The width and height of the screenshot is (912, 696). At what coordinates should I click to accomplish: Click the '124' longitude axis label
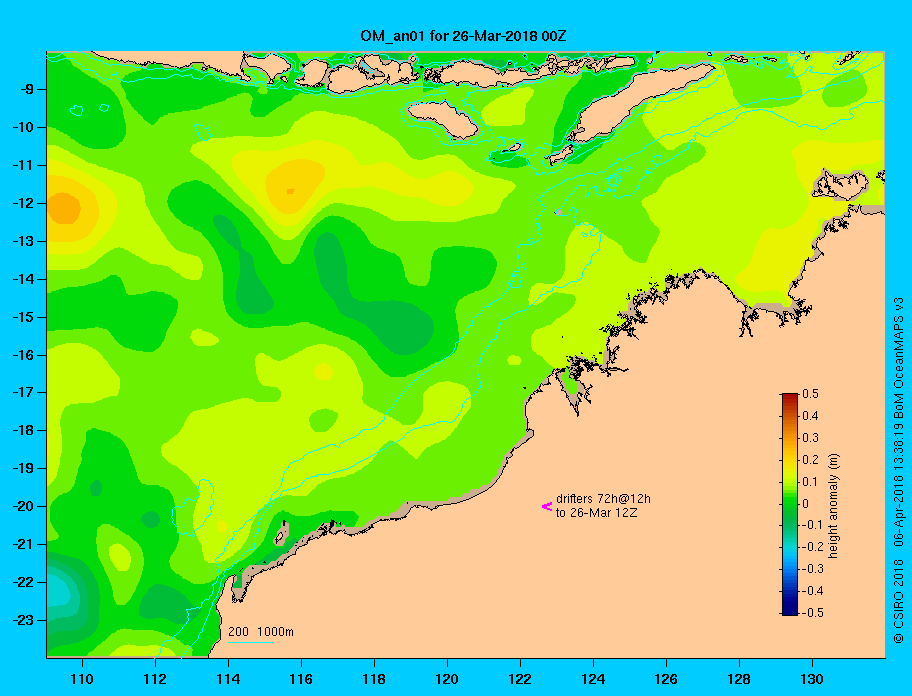coord(593,679)
